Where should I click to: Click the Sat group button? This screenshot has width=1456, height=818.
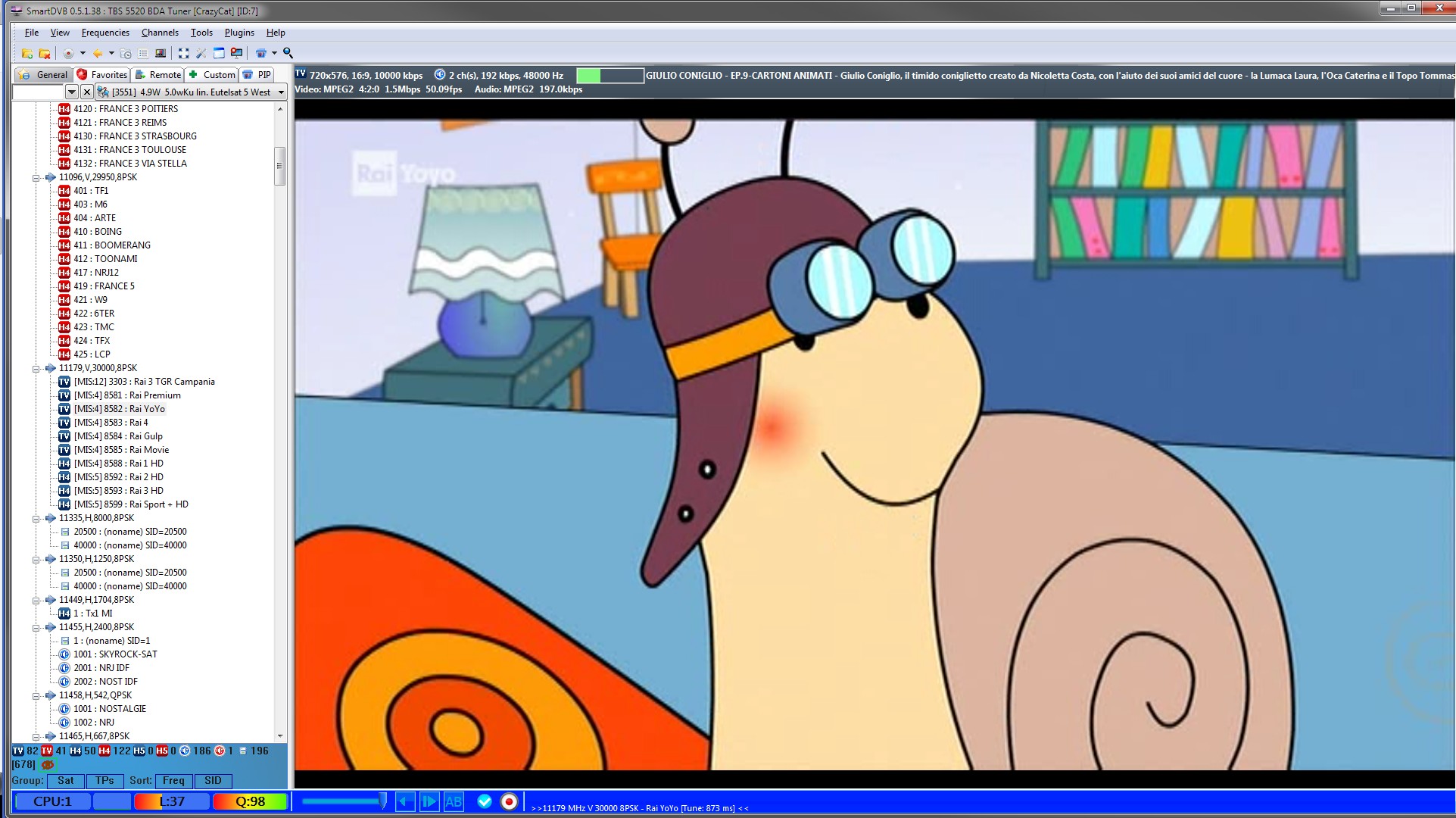pyautogui.click(x=66, y=780)
